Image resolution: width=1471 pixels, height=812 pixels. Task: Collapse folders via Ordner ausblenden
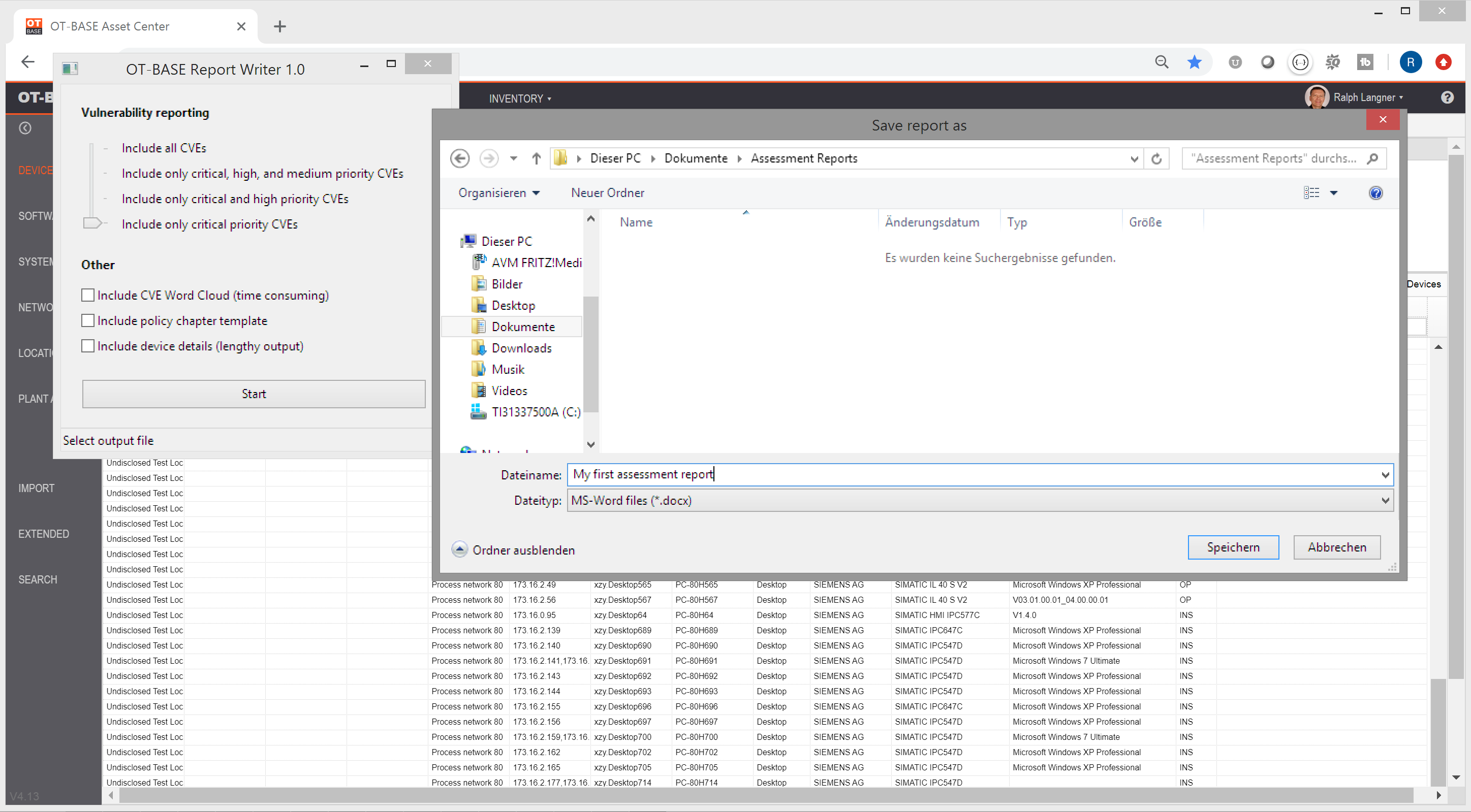[513, 549]
